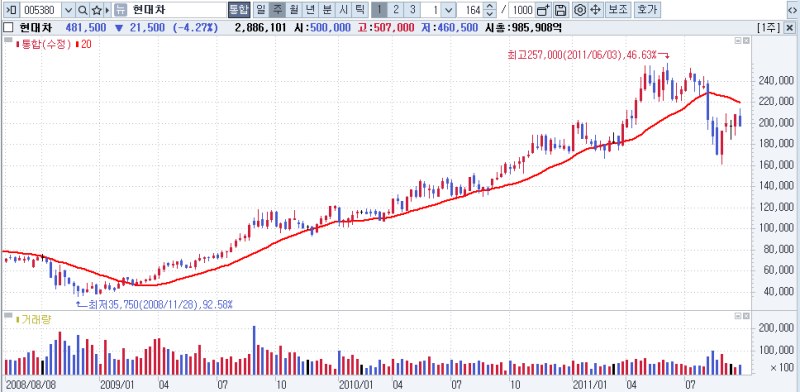Toggle the 통합 button
This screenshot has height=392, width=800.
click(239, 10)
